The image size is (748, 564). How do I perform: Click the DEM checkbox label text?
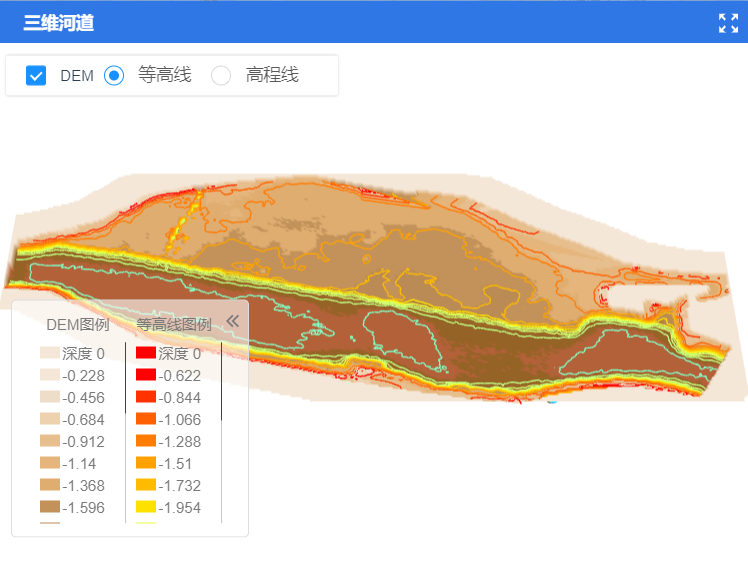pyautogui.click(x=77, y=76)
